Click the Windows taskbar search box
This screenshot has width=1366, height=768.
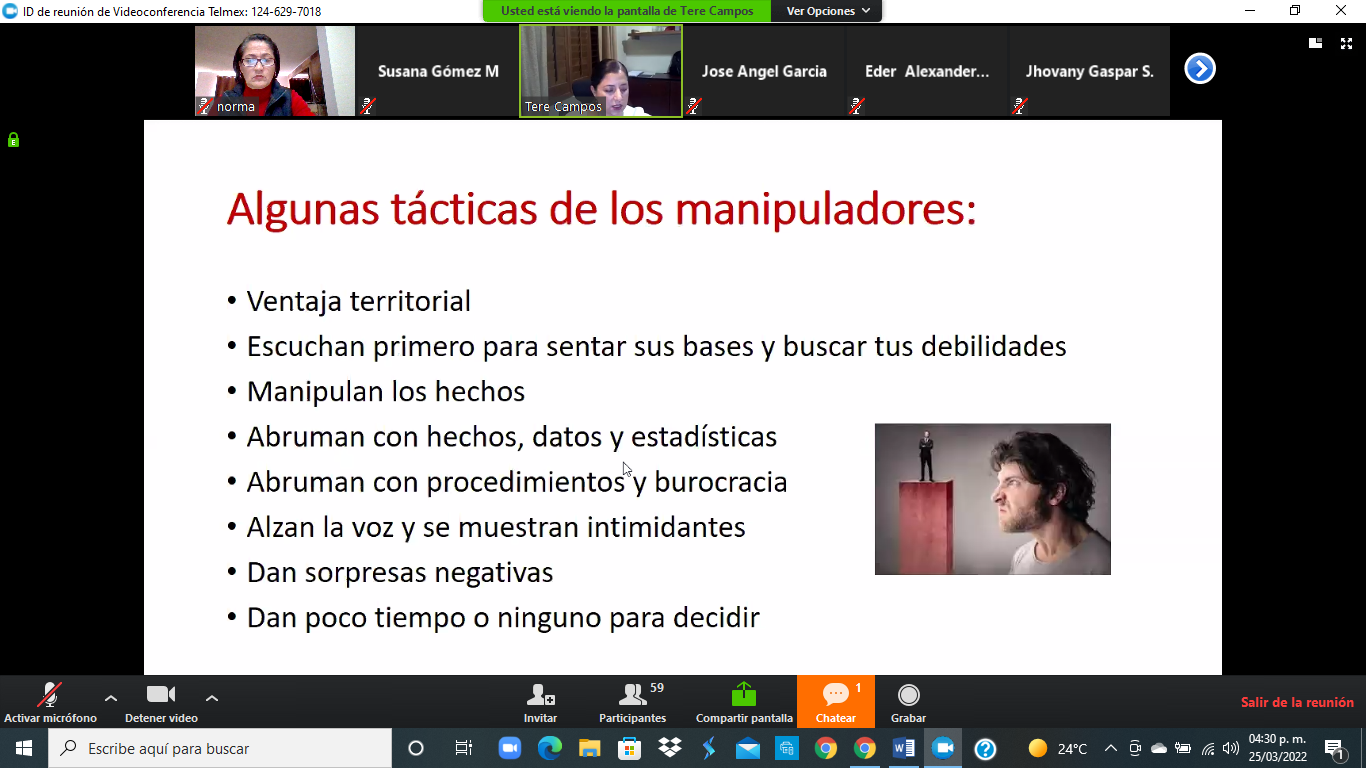220,748
